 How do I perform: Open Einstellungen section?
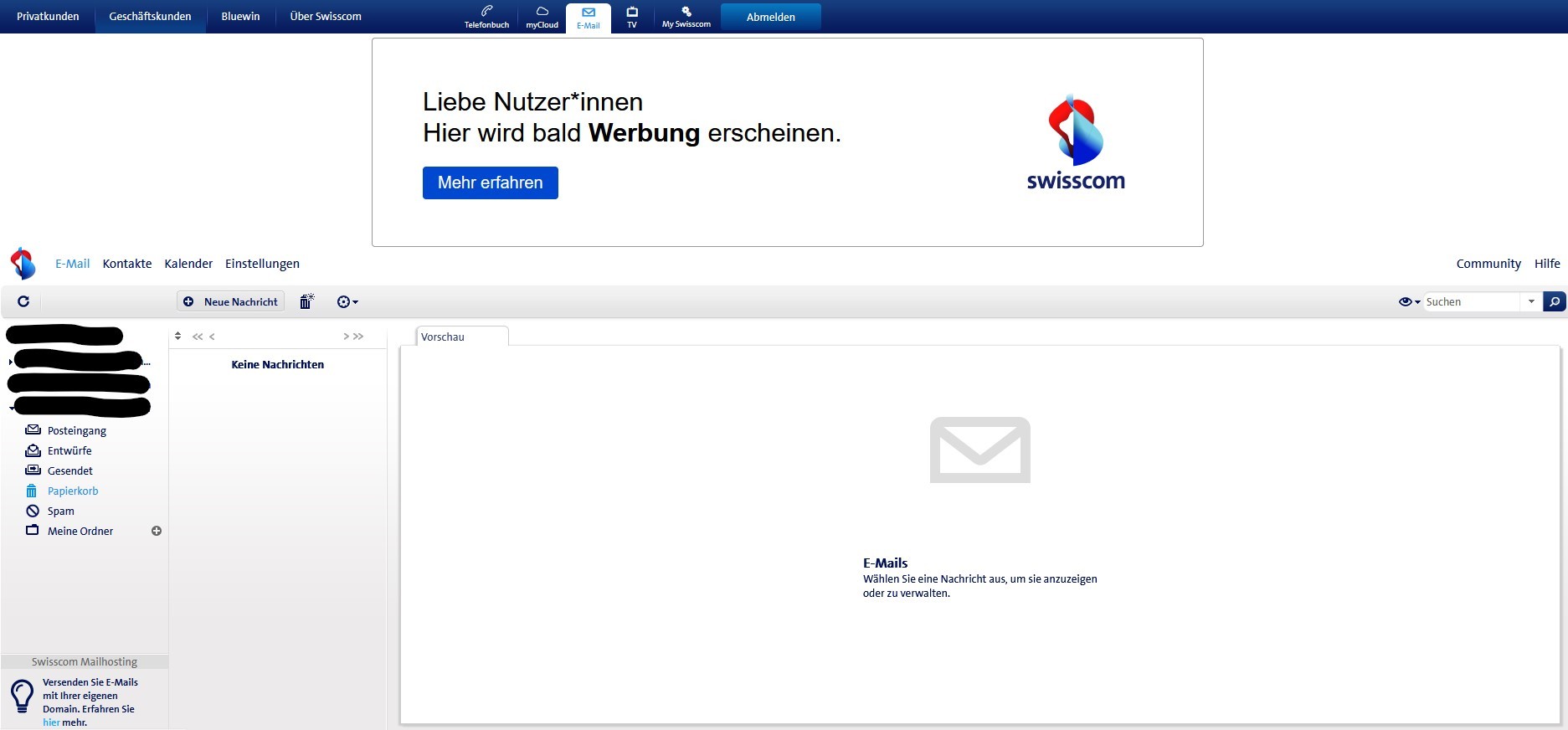pos(262,264)
